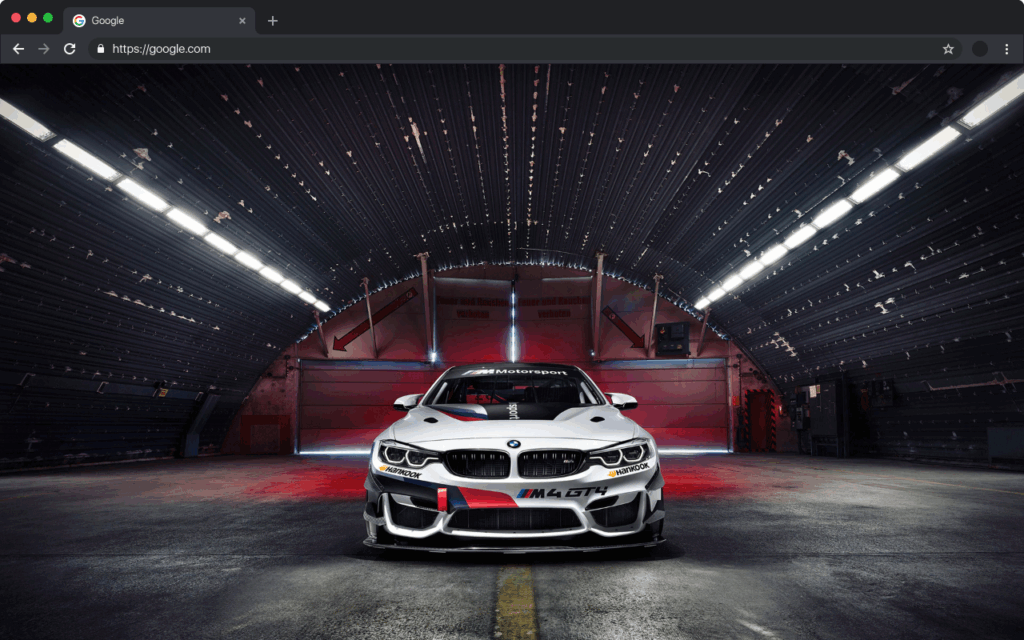Click the M4 GT4 decal on the splitter
Image resolution: width=1024 pixels, height=640 pixels.
pos(563,491)
